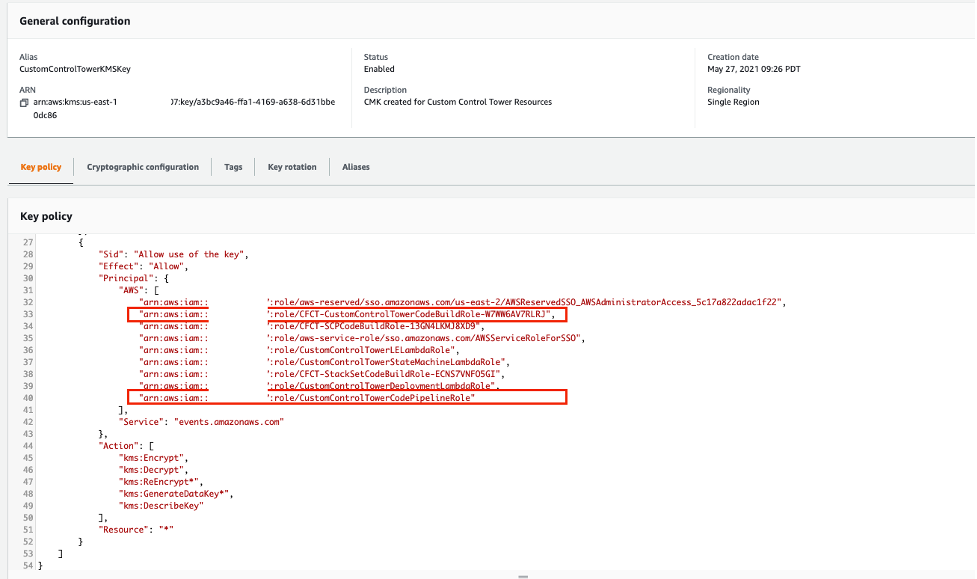The width and height of the screenshot is (977, 579).
Task: Select the Key policy tab
Action: [x=40, y=167]
